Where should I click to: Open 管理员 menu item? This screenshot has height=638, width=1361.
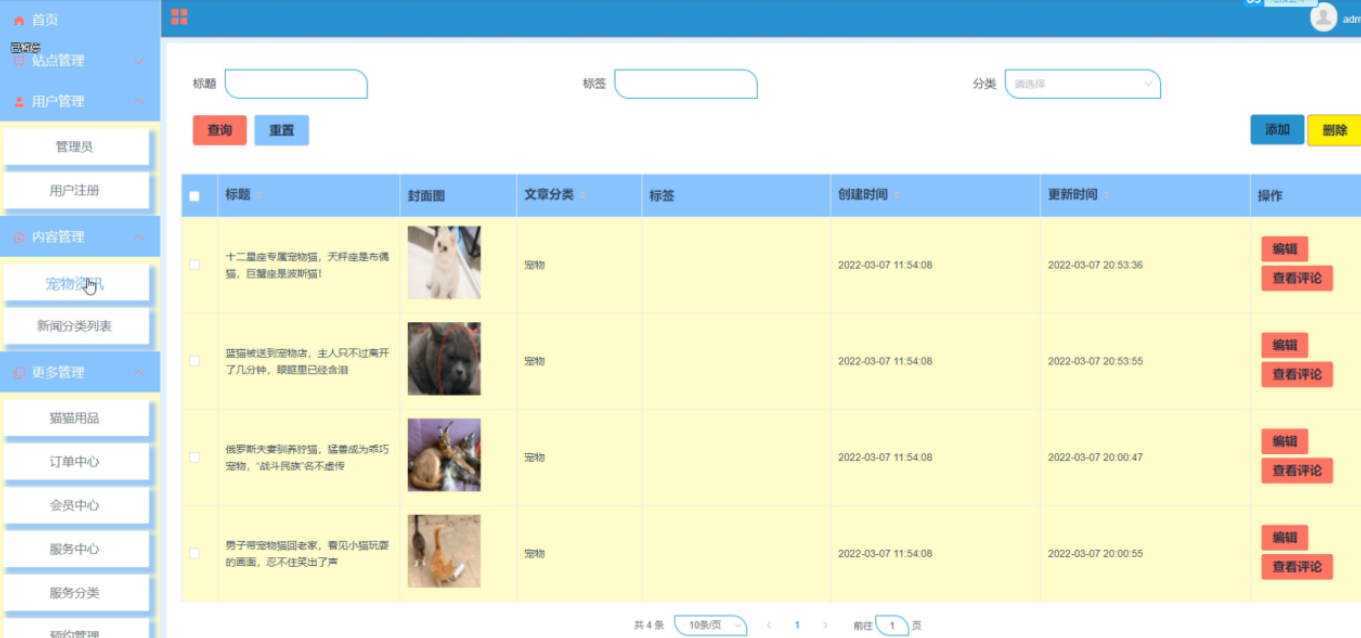click(76, 147)
